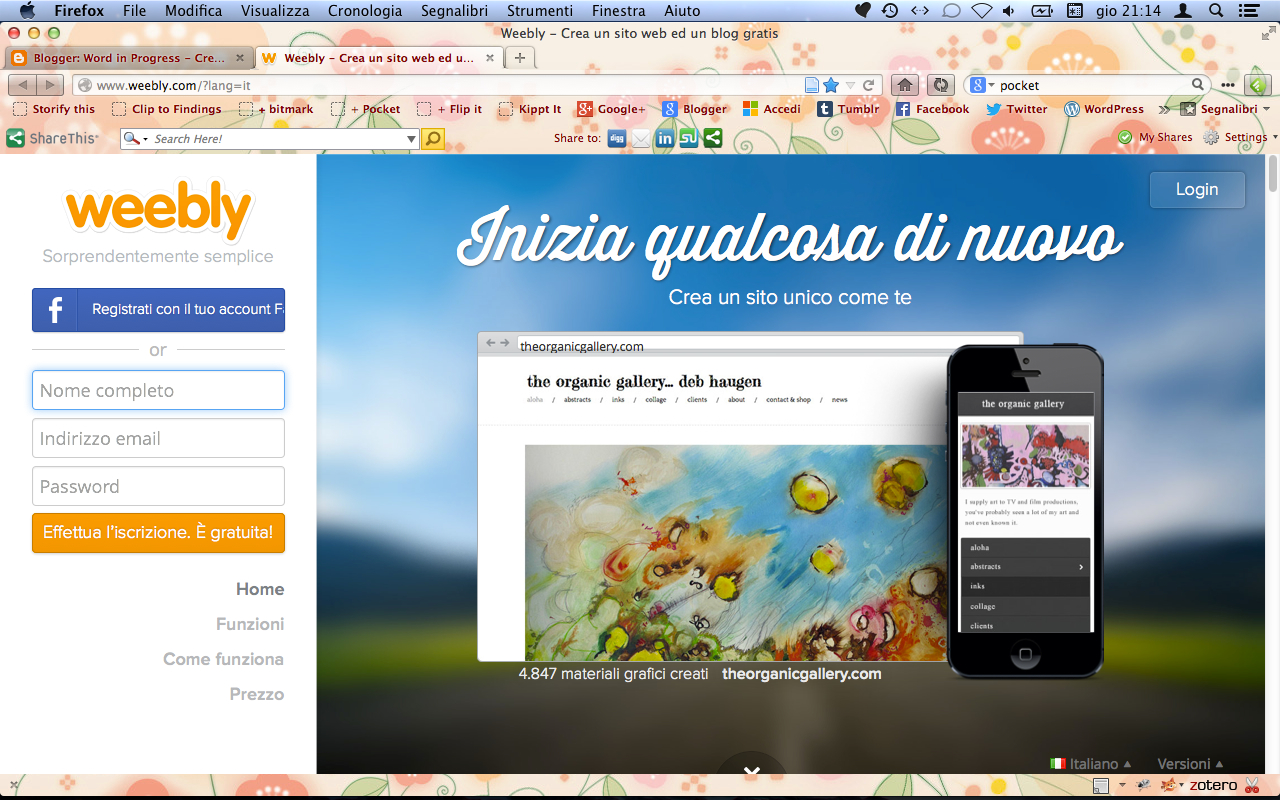Open Versioni selector
This screenshot has width=1280, height=800.
[1190, 764]
